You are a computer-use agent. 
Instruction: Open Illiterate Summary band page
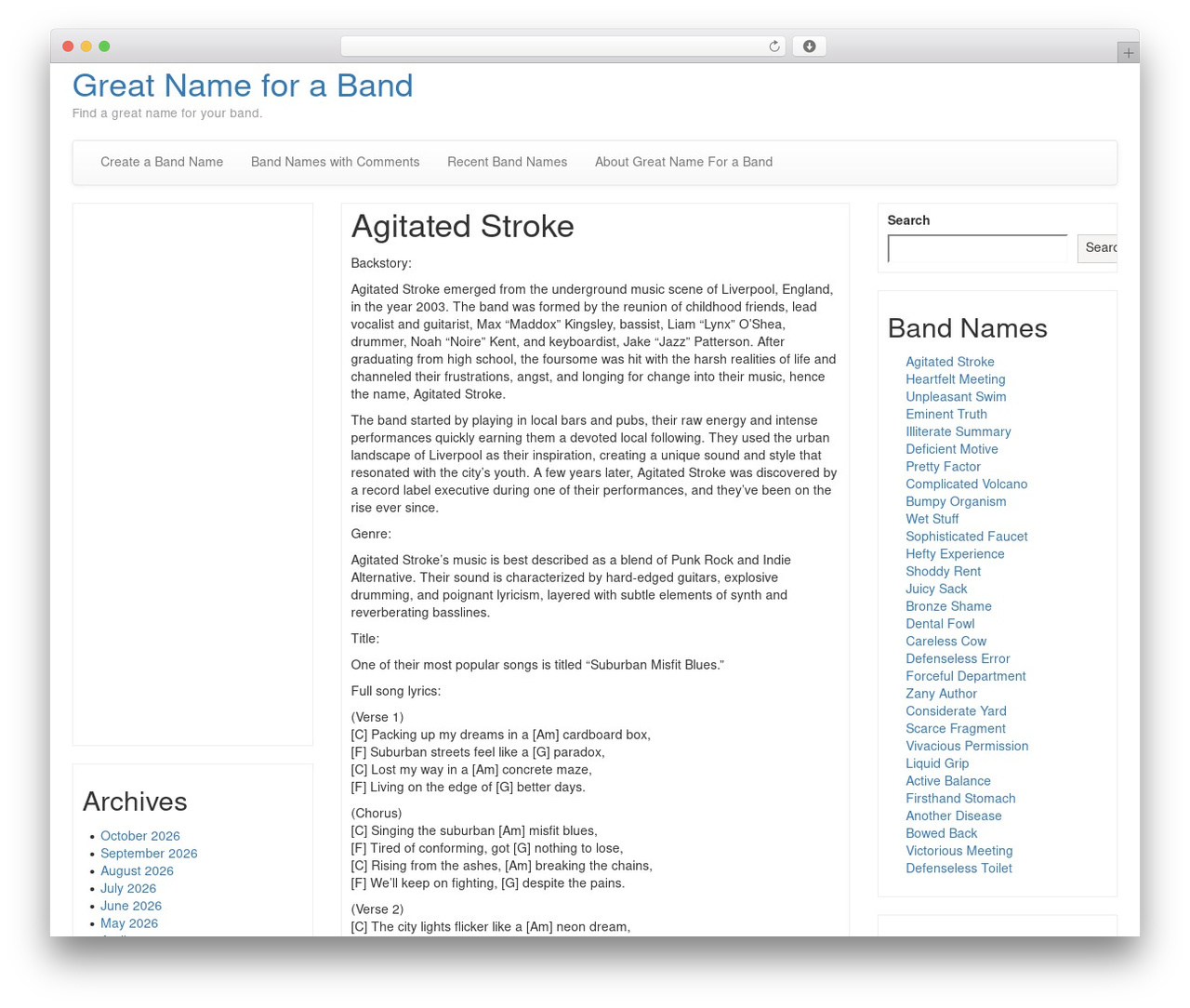[x=959, y=431]
